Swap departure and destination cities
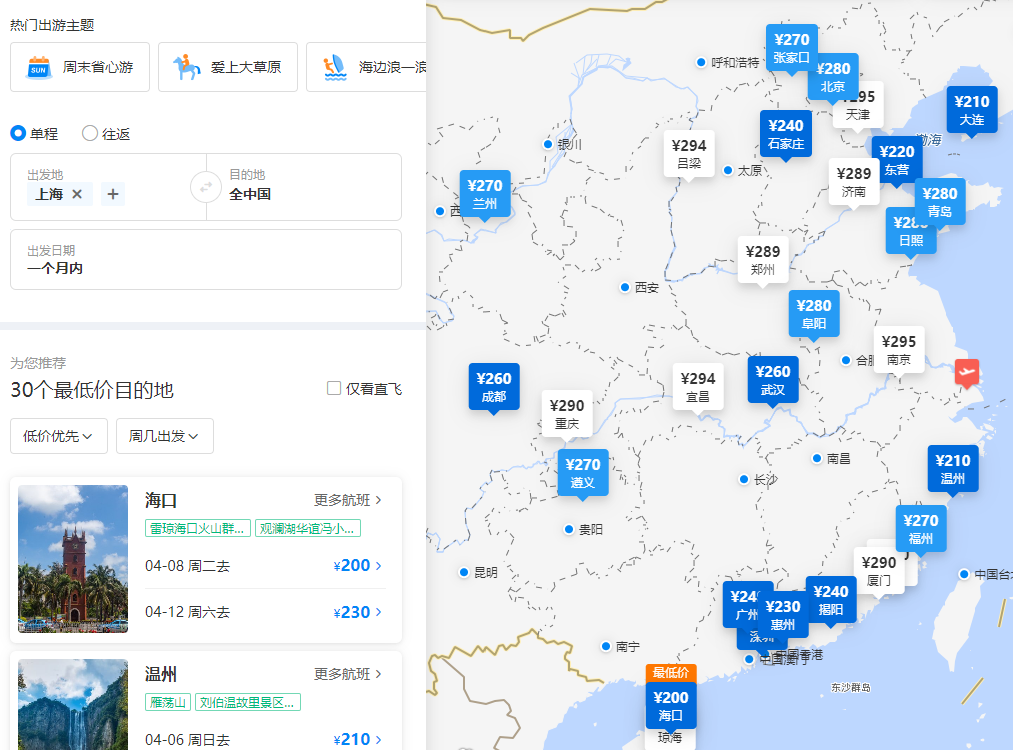1013x750 pixels. pyautogui.click(x=206, y=187)
